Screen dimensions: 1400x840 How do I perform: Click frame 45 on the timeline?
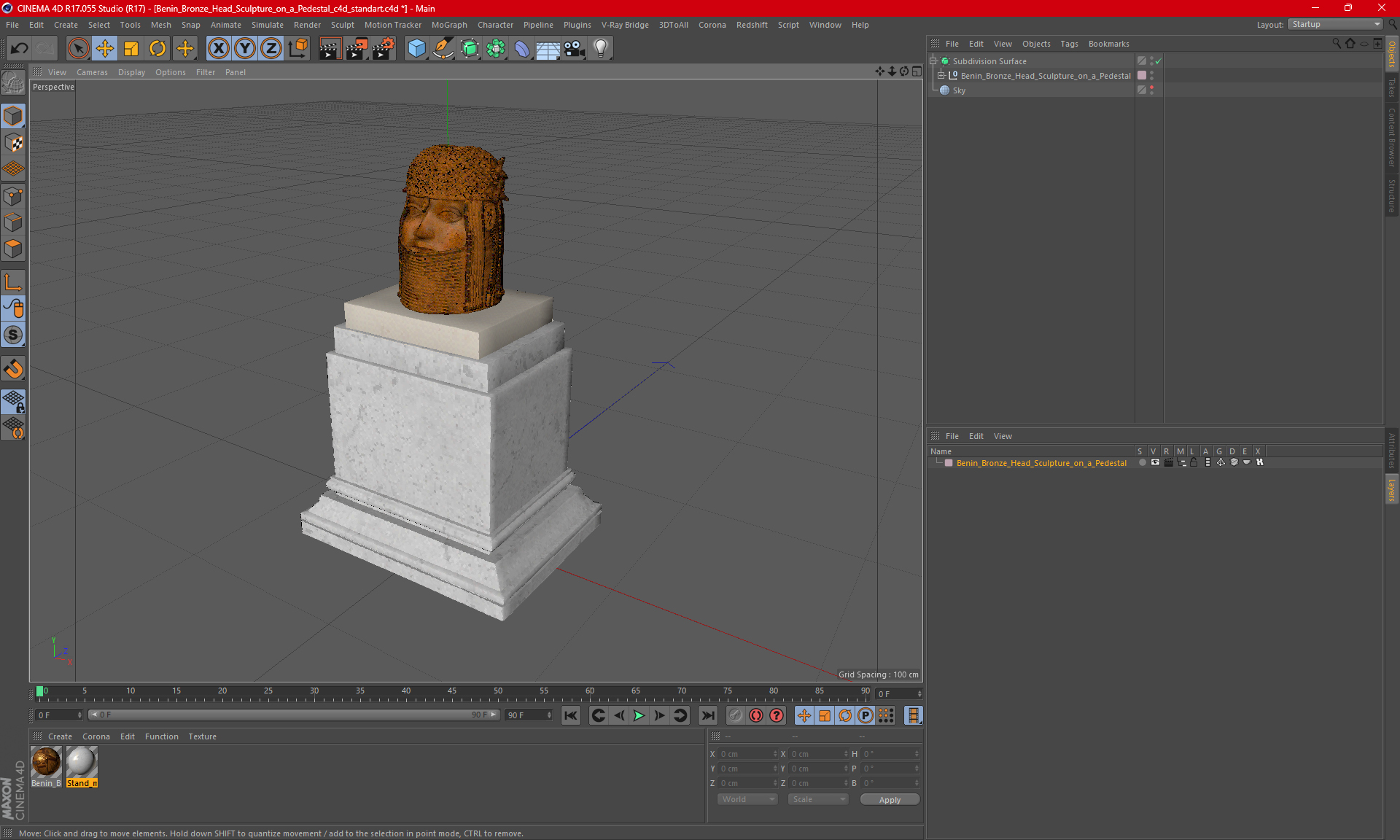click(x=452, y=691)
